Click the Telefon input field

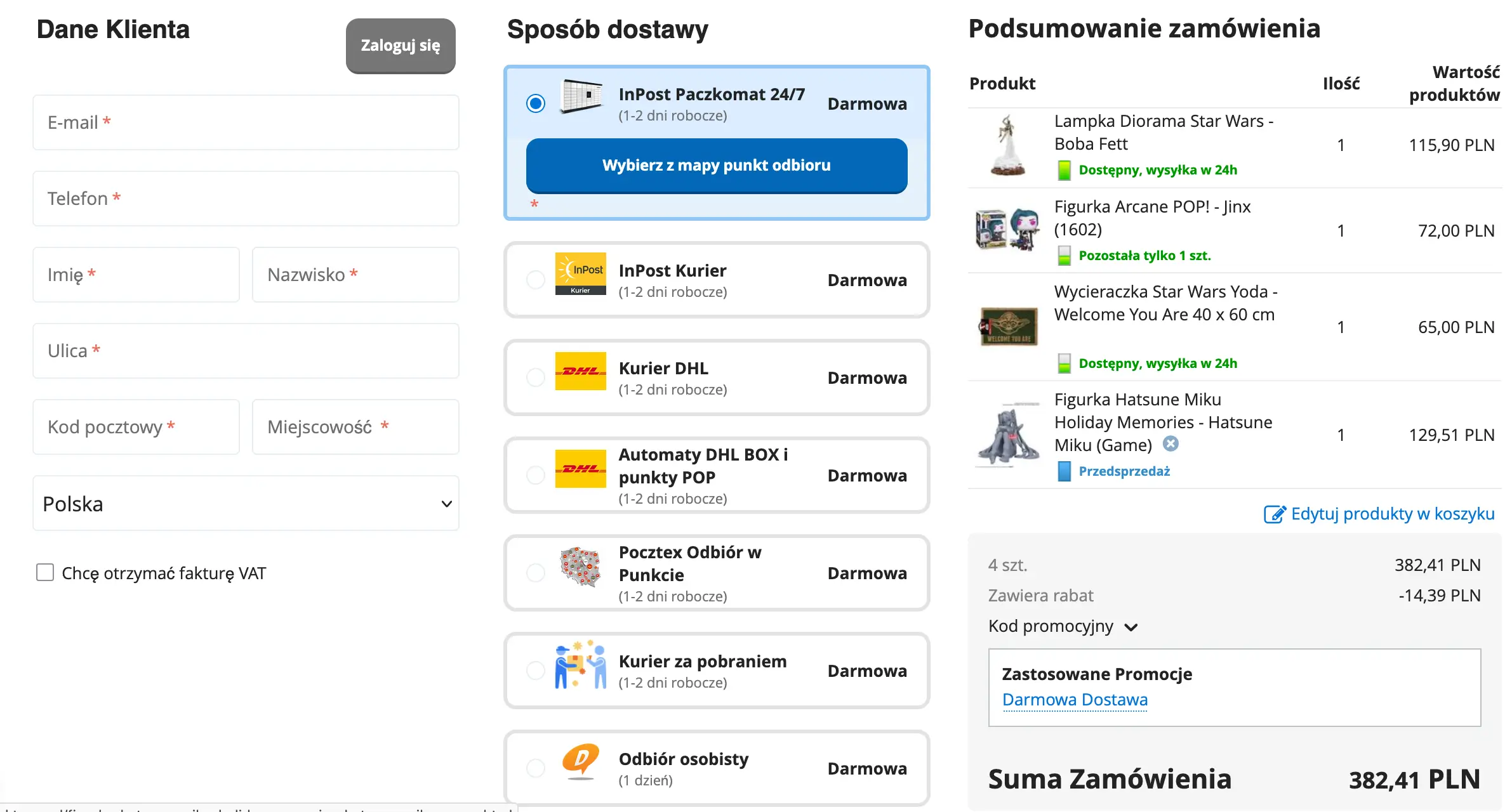(246, 198)
